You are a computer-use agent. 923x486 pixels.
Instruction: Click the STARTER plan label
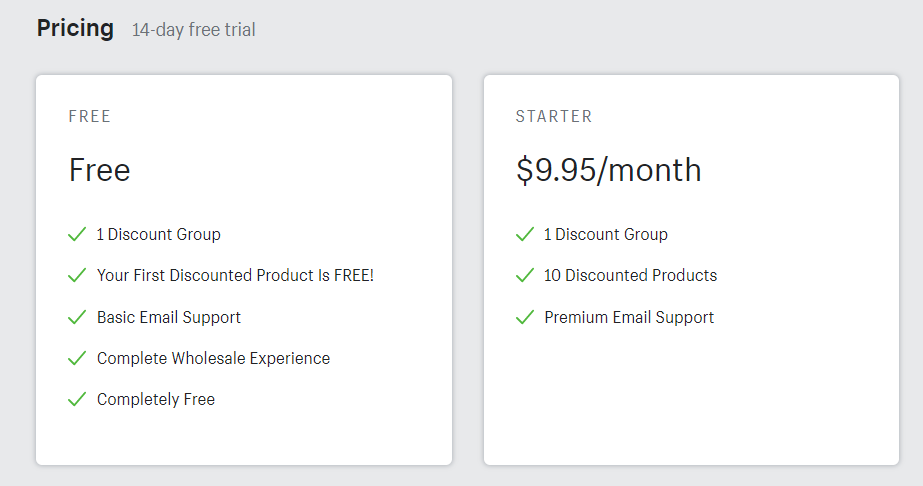[554, 116]
